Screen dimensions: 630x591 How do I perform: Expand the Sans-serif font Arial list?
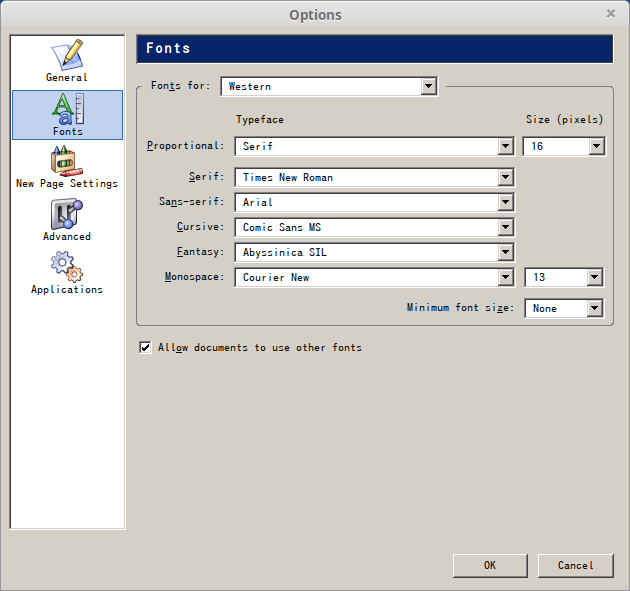374,202
